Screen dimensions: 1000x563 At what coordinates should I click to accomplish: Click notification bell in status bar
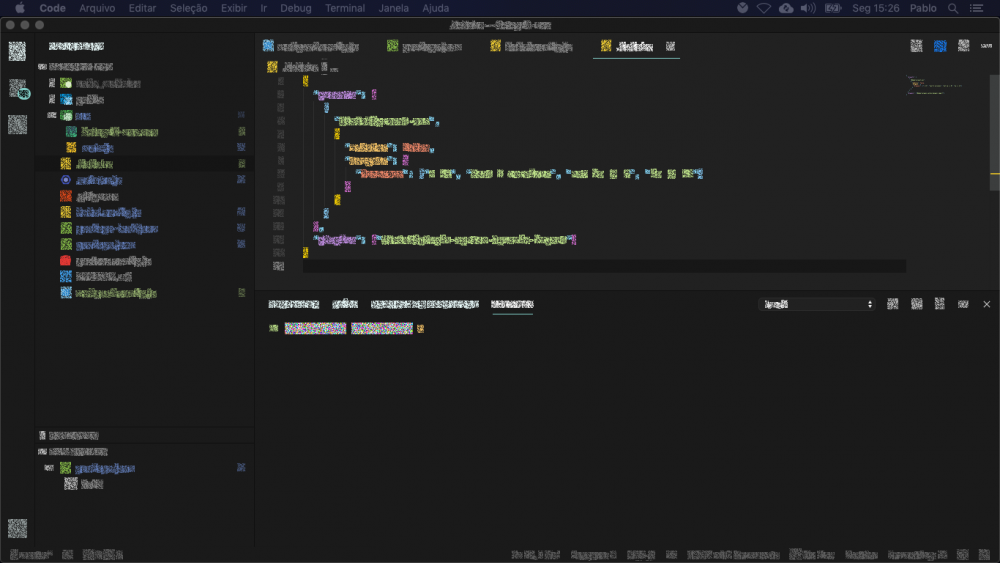point(984,555)
